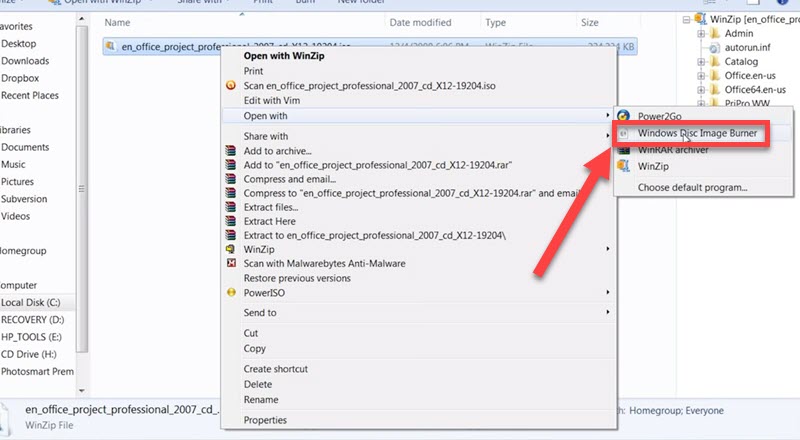Choose Create shortcut

[276, 369]
